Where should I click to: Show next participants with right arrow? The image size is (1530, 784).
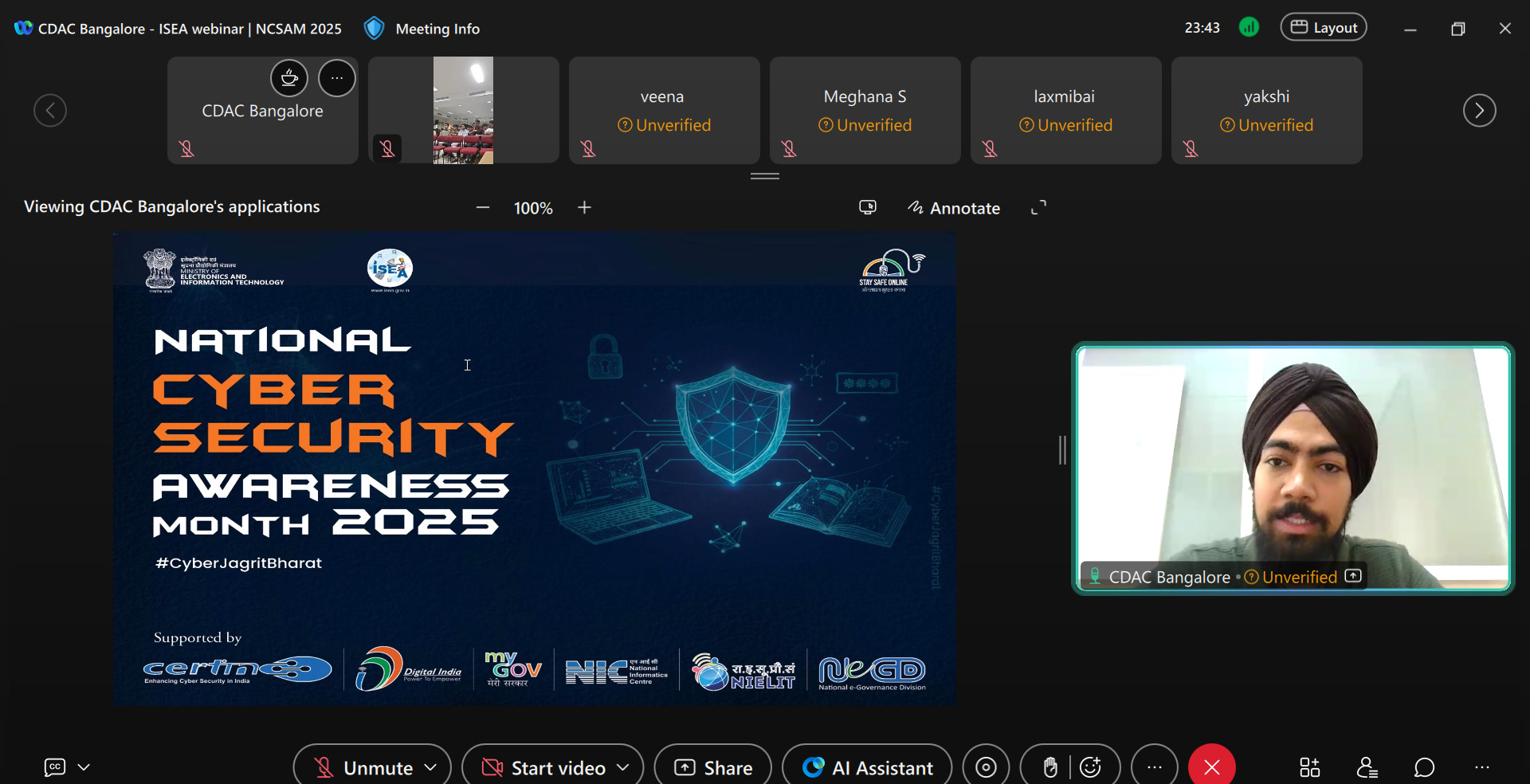[1479, 110]
